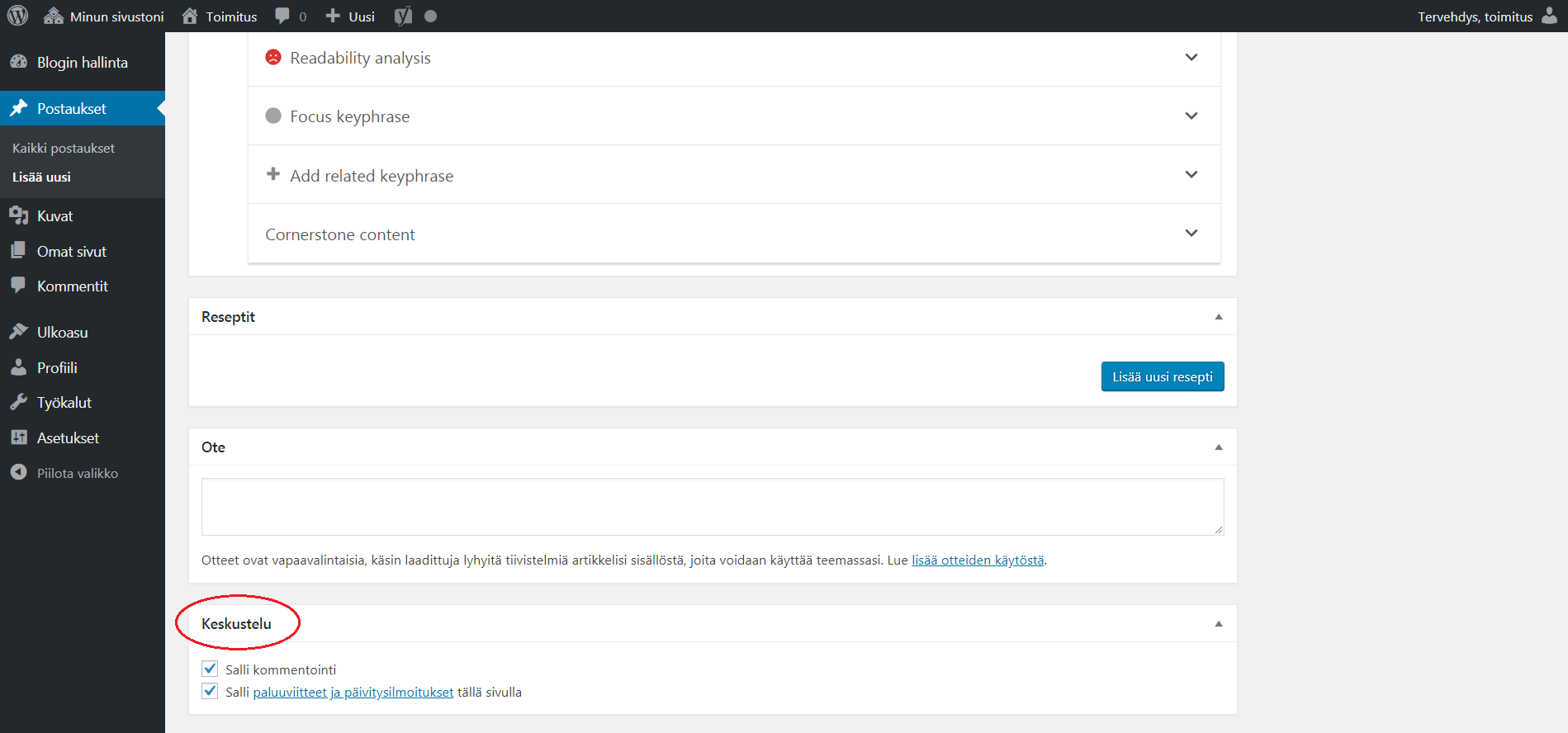Click the Piilota valikko collapse arrow icon
This screenshot has height=733, width=1568.
(18, 472)
